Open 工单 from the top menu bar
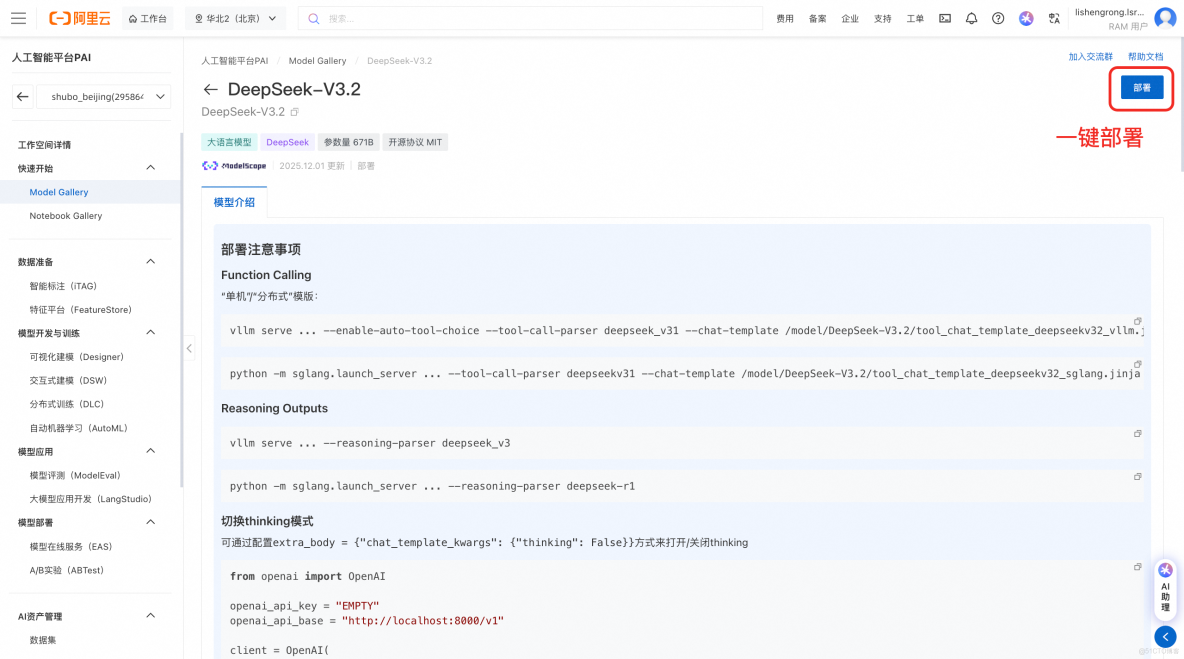This screenshot has height=659, width=1184. point(914,17)
